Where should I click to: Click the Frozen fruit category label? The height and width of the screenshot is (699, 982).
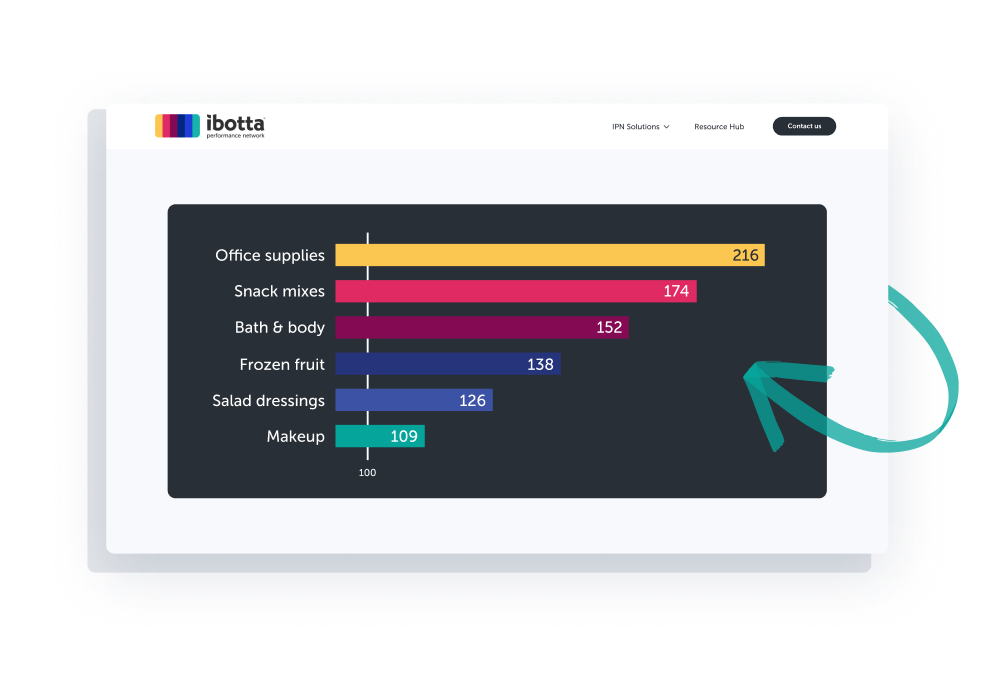282,364
